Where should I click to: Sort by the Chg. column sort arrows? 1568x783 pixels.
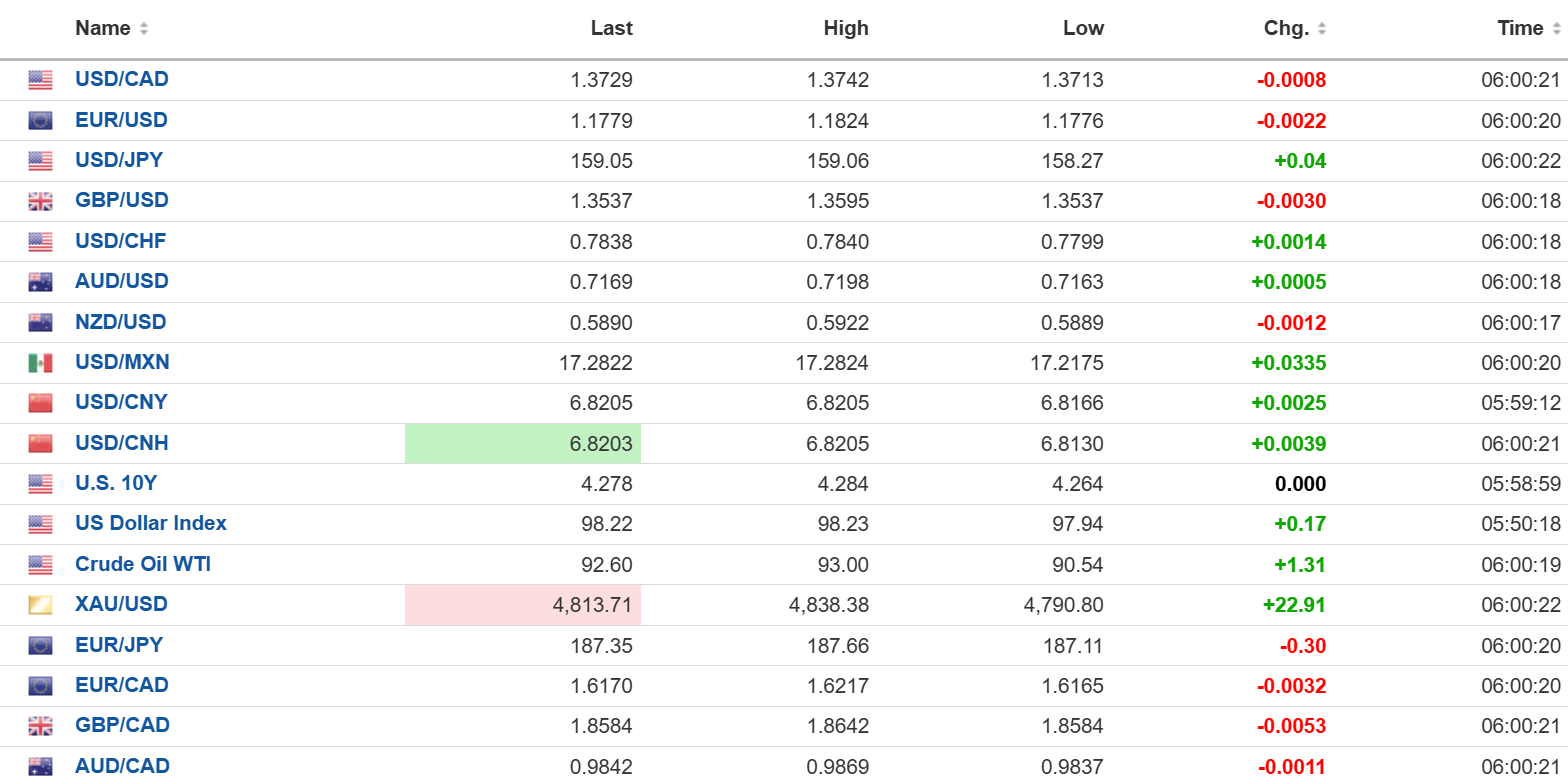(x=1322, y=29)
